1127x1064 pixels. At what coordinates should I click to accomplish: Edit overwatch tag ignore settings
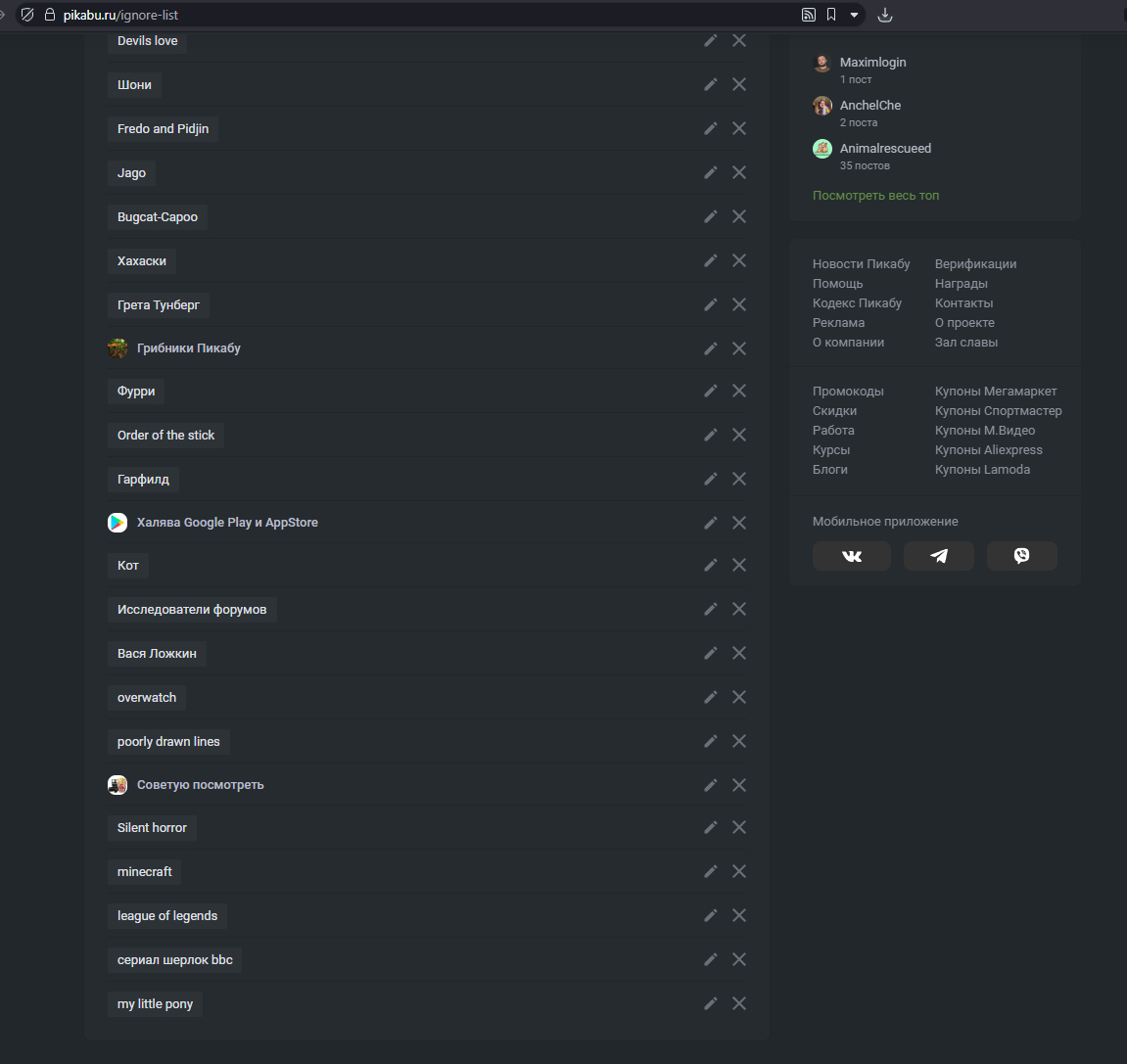point(710,697)
